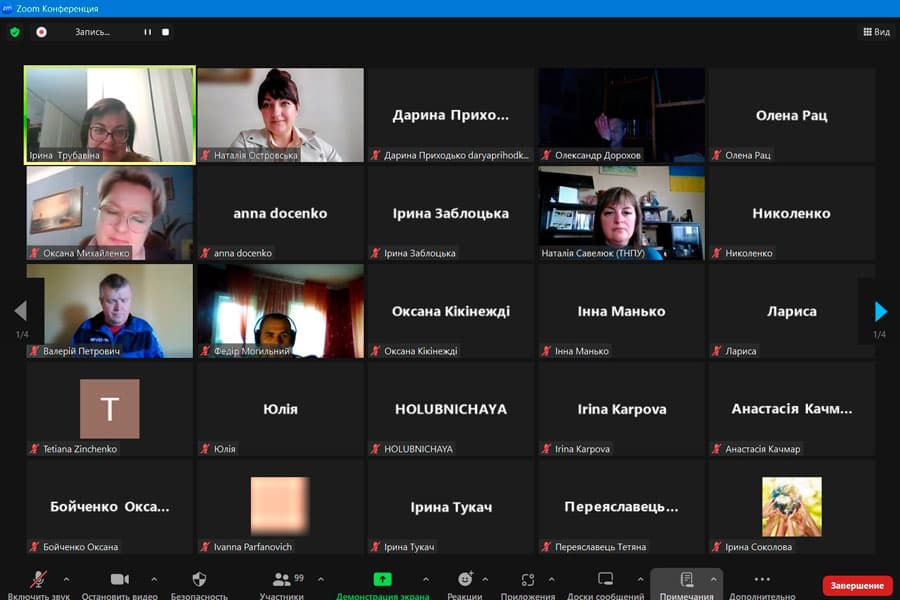Click the Оксана Кікінежді large name text
900x600 pixels.
(451, 311)
